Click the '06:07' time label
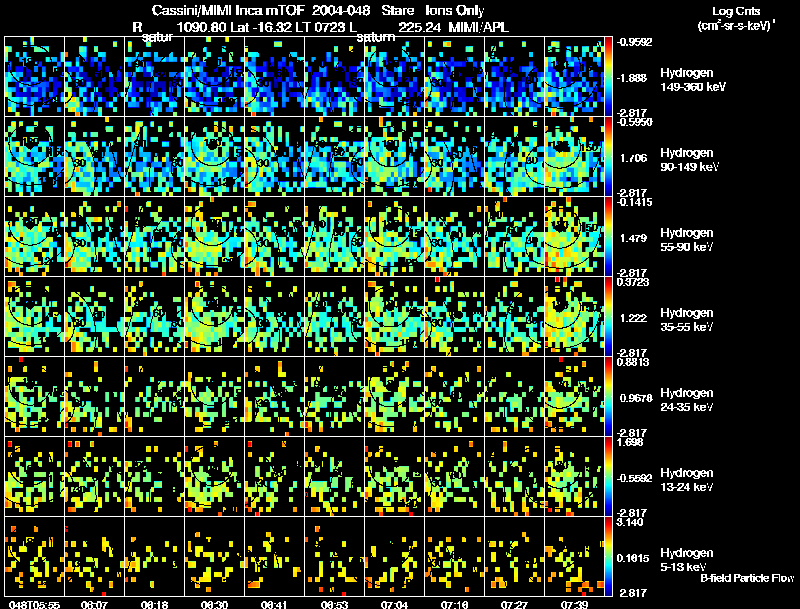 (94, 605)
